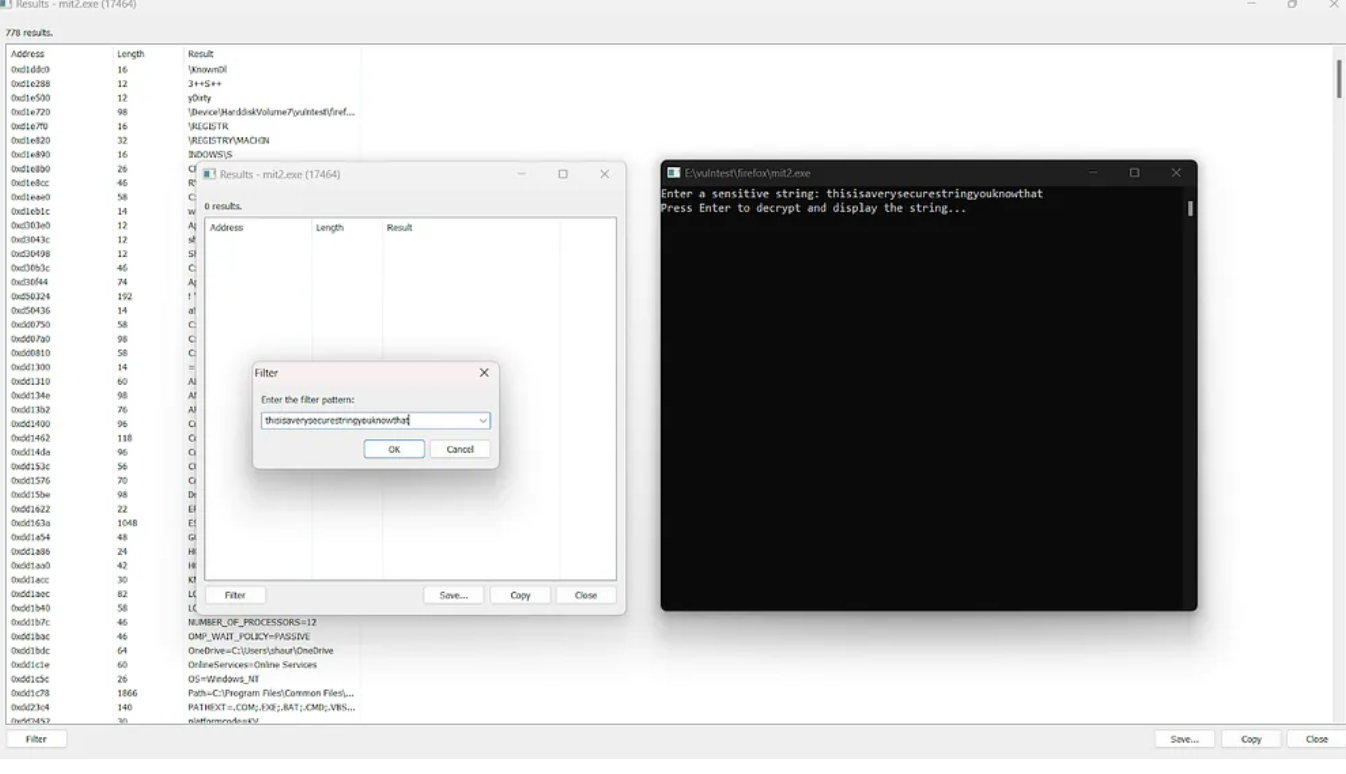The width and height of the screenshot is (1346, 774).
Task: Click the inner Results window title icon
Action: pos(209,174)
